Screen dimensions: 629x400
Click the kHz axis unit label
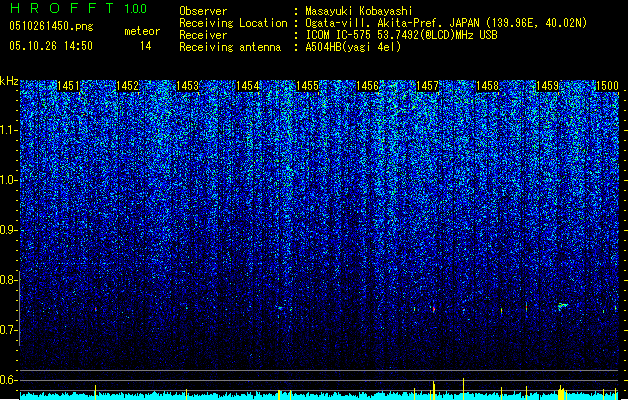click(x=9, y=81)
